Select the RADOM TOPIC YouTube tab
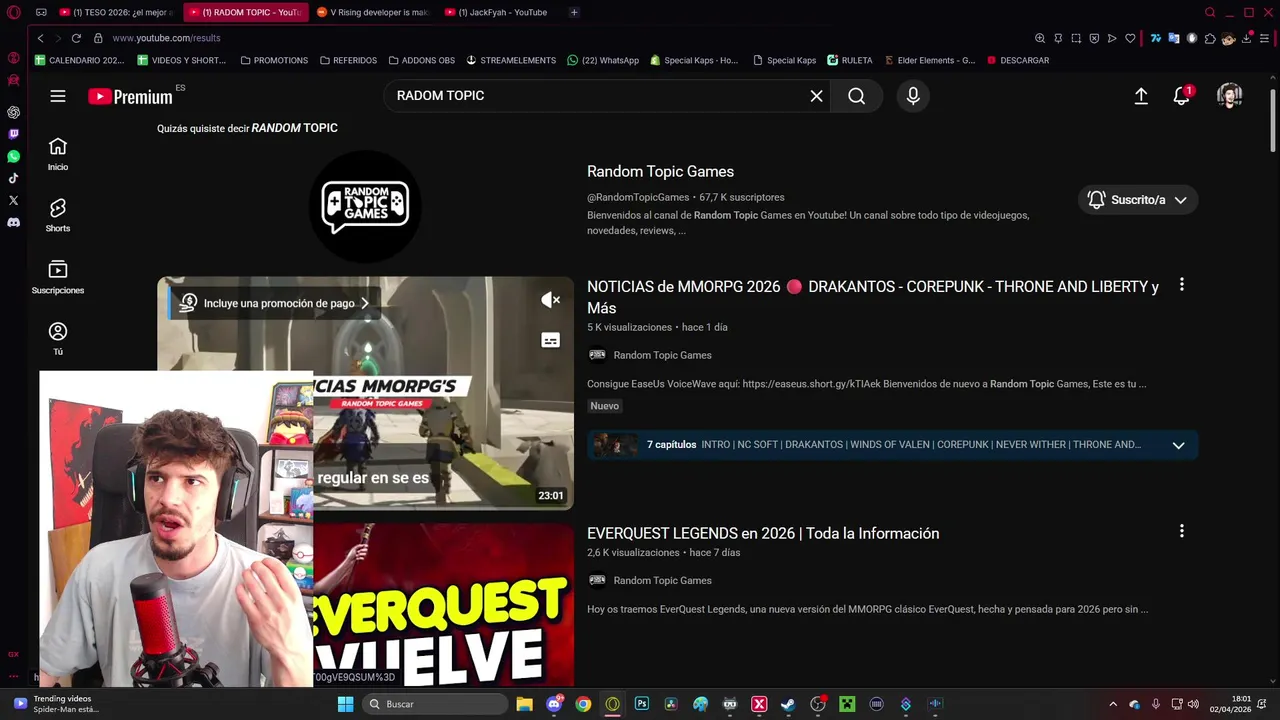The height and width of the screenshot is (720, 1280). pyautogui.click(x=245, y=12)
